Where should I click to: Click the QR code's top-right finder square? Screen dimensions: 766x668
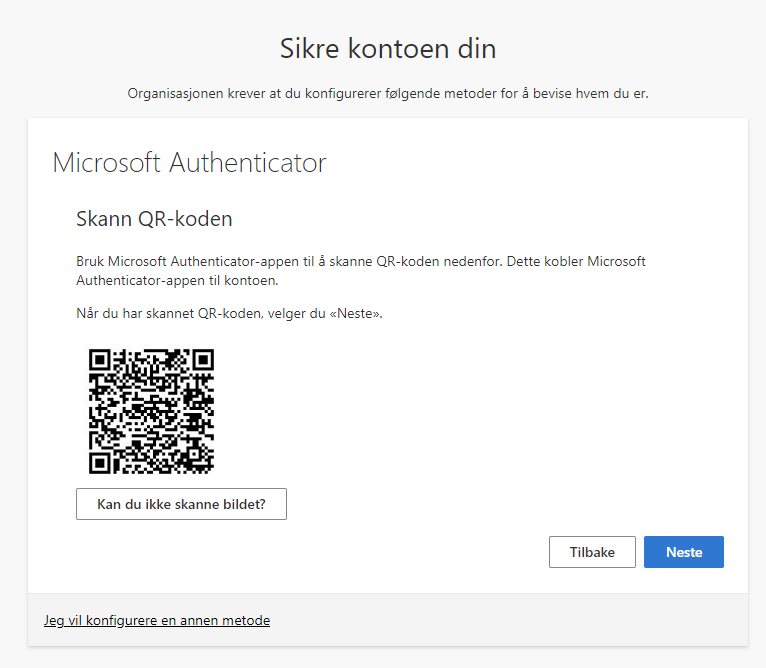pyautogui.click(x=203, y=359)
